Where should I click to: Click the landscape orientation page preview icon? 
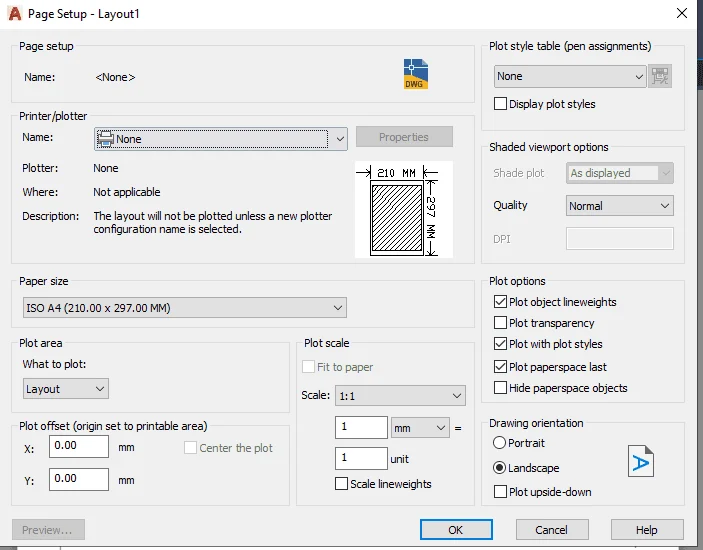641,461
